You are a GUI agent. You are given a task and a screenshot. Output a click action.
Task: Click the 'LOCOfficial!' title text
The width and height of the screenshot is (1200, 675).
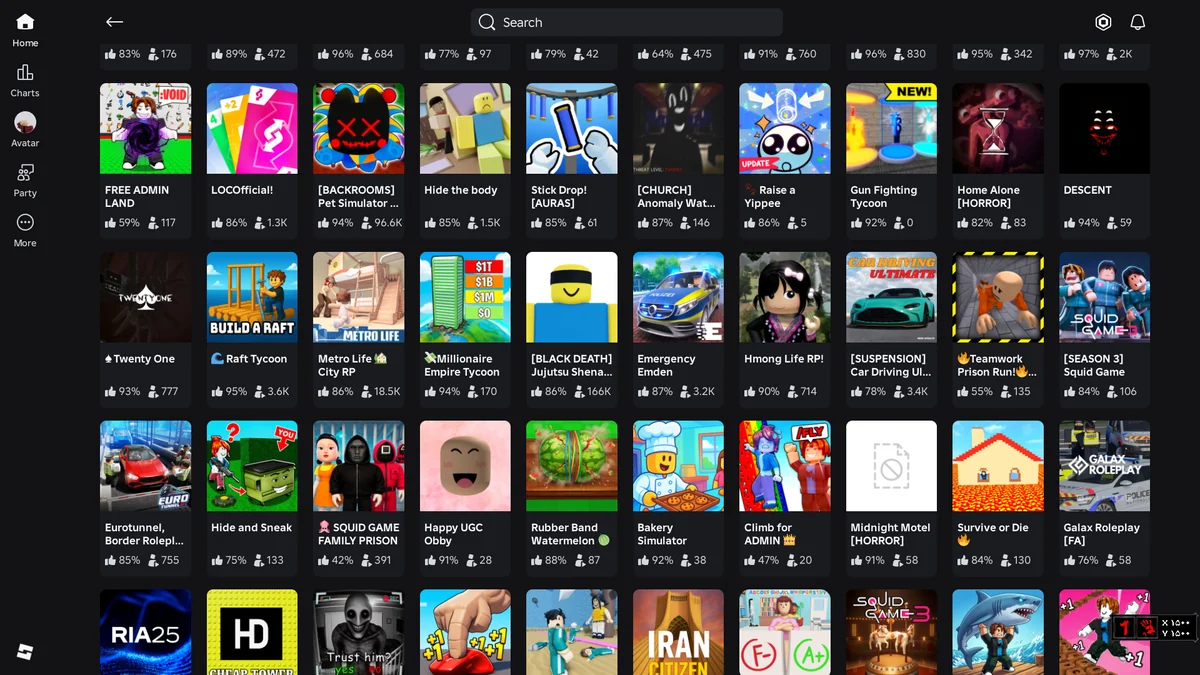coord(242,190)
